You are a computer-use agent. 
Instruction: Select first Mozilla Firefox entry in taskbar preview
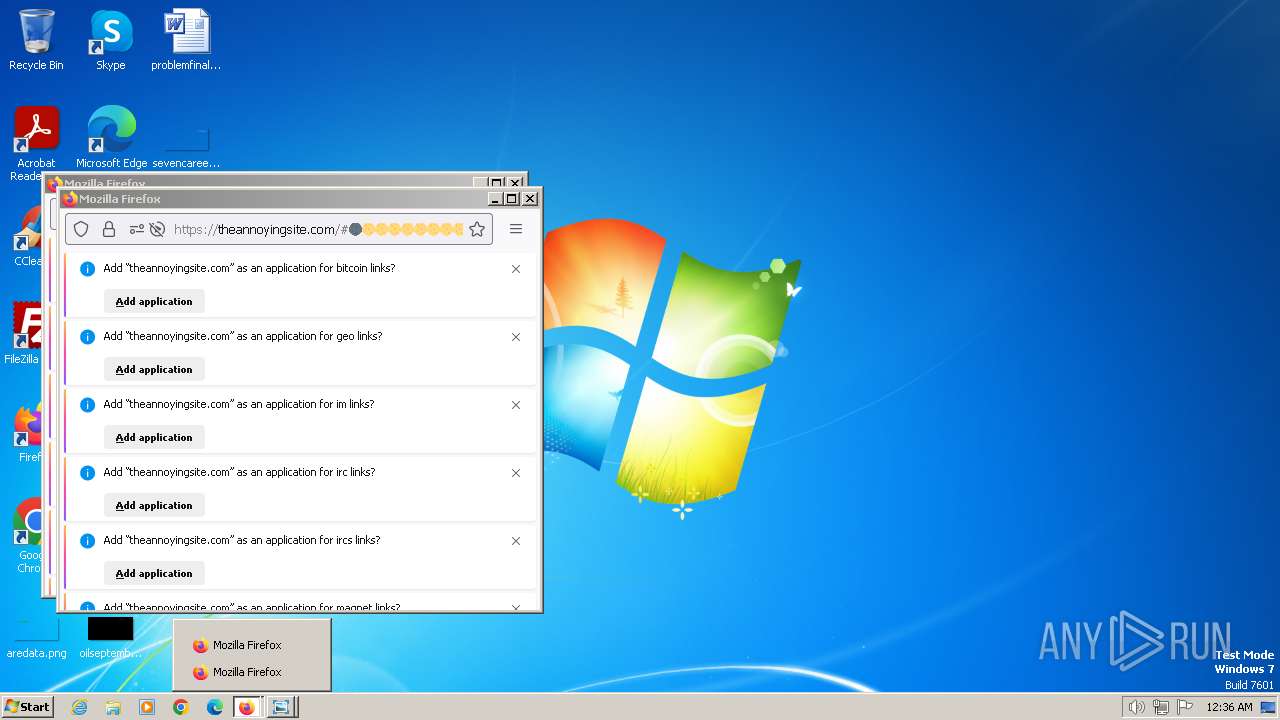tap(252, 645)
